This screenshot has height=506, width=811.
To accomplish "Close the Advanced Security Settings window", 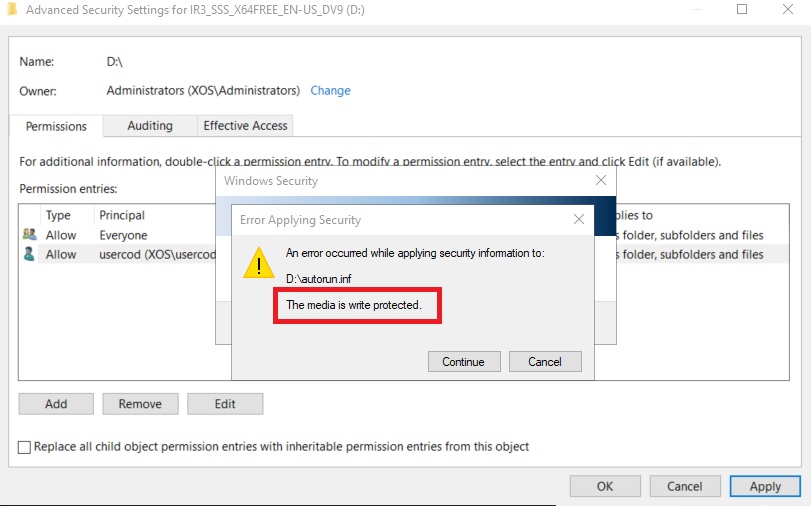I will click(790, 9).
